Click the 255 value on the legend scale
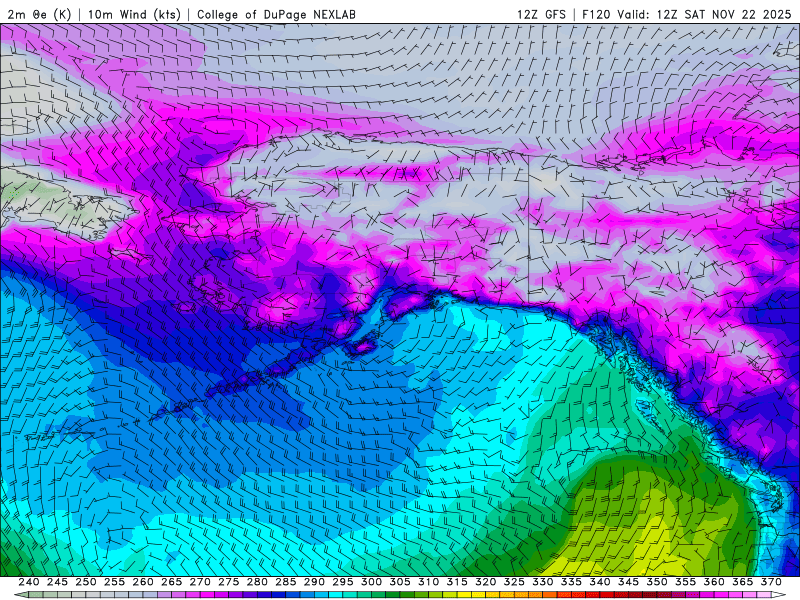This screenshot has height=600, width=800. (x=114, y=582)
